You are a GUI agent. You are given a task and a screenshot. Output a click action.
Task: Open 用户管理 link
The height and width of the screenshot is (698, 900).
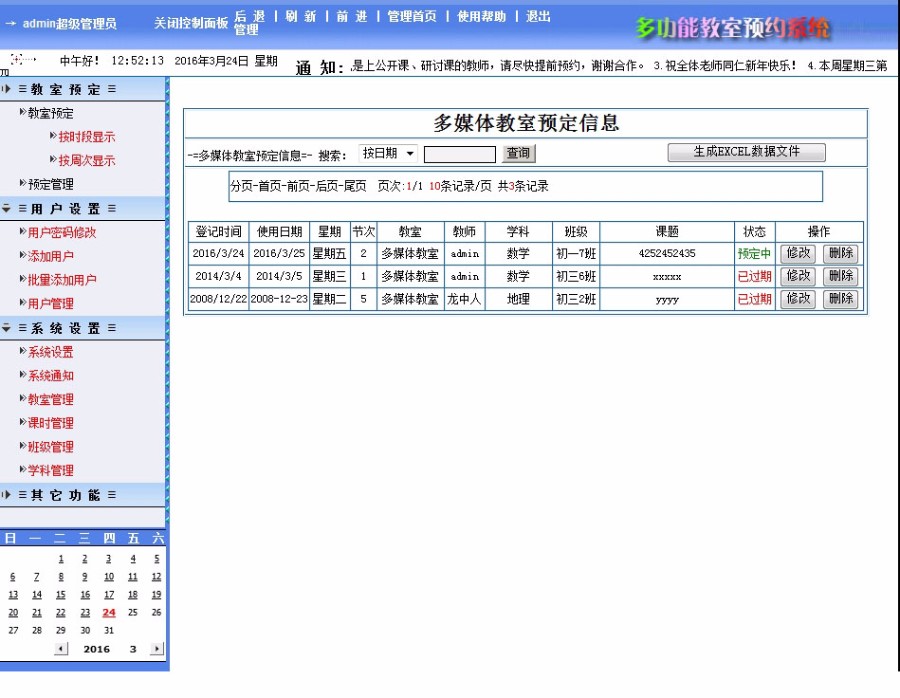(x=51, y=304)
